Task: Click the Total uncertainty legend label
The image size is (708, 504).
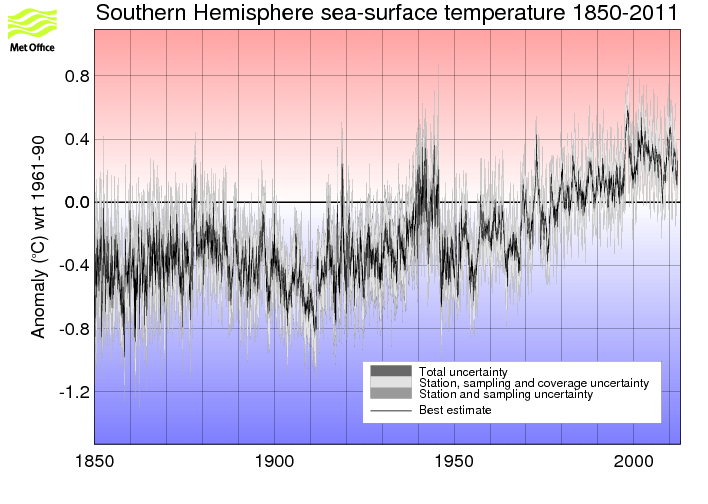Action: point(463,372)
